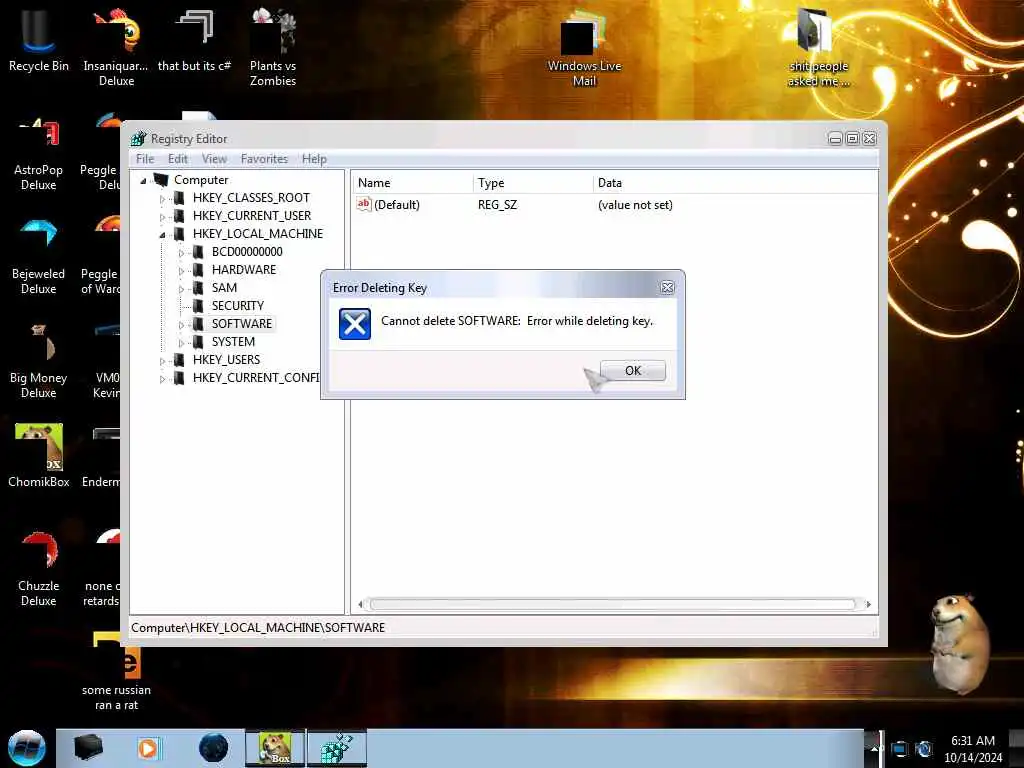
Task: Switch to Registry Editor taskbar button
Action: pos(337,748)
